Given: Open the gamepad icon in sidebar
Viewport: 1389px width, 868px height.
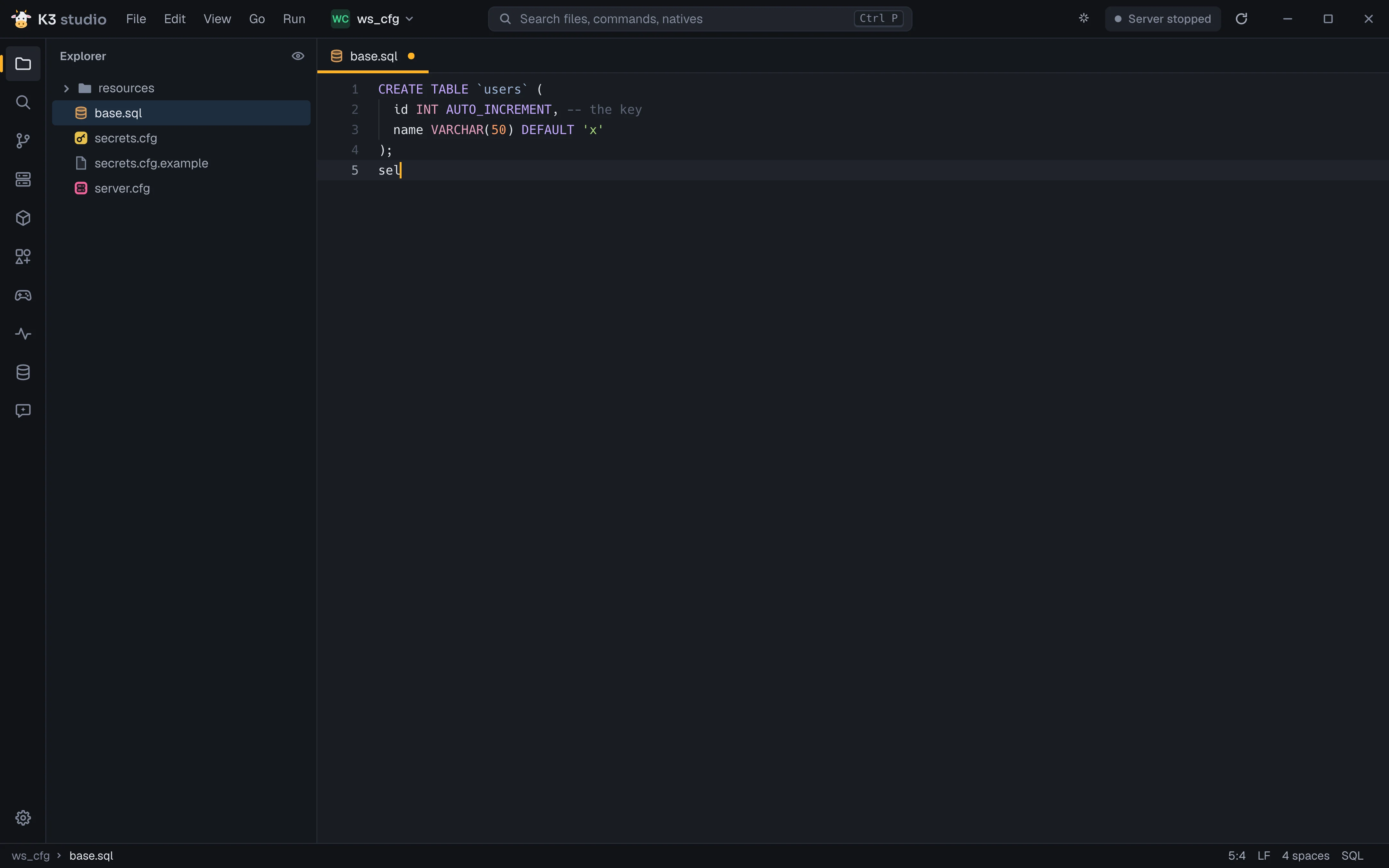Looking at the screenshot, I should 23,295.
